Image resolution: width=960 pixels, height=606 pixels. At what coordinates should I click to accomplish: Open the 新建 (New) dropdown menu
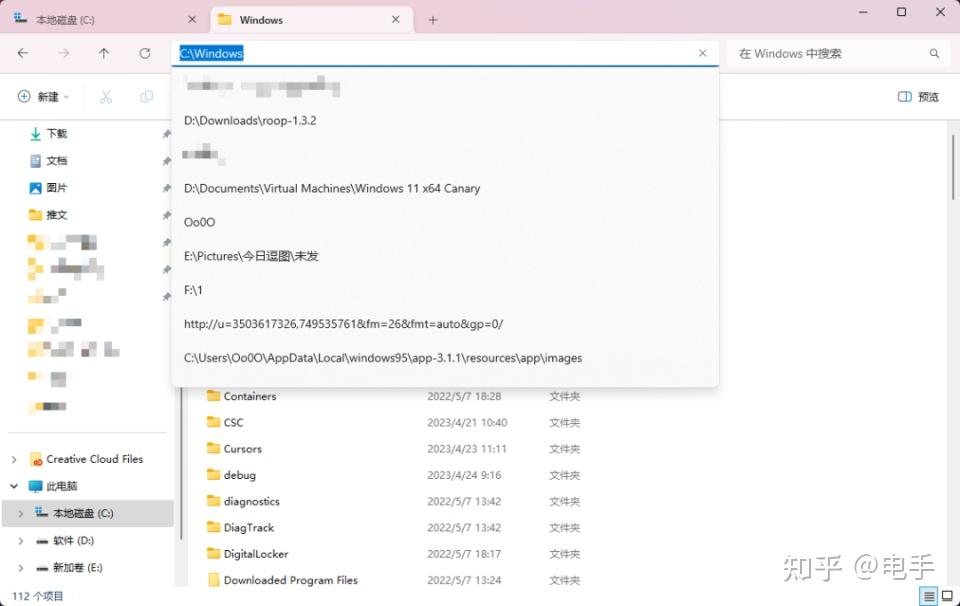[x=42, y=96]
